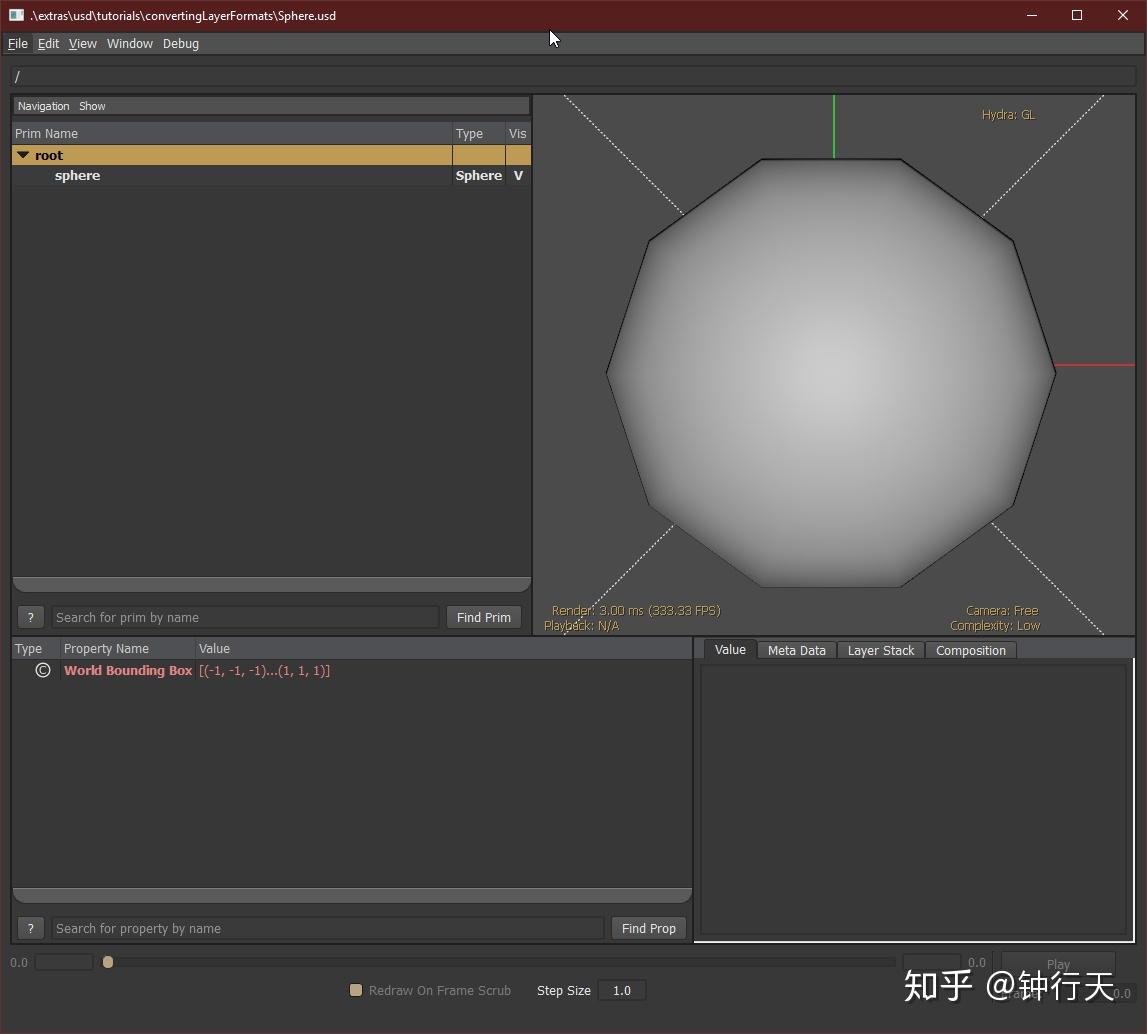Click the property list horizontal scrollbar

tap(352, 895)
